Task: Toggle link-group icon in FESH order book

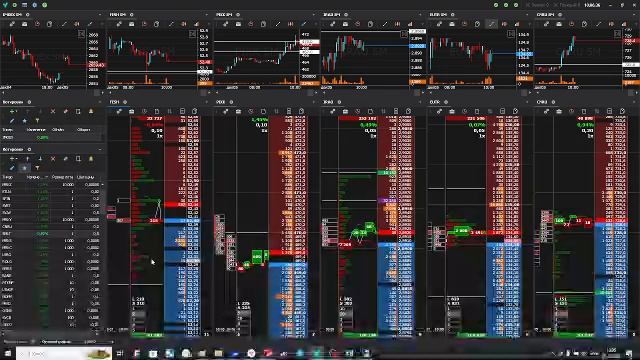Action: [x=119, y=111]
